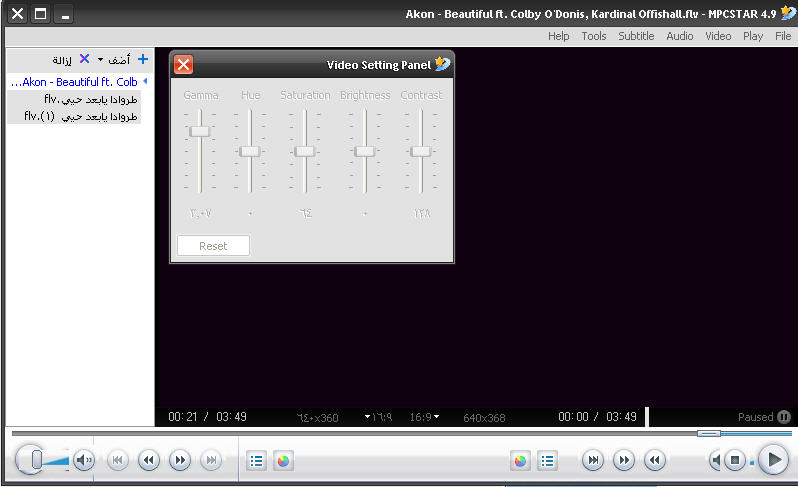Expand the add-file dropdown arrow in playlist

[x=100, y=60]
